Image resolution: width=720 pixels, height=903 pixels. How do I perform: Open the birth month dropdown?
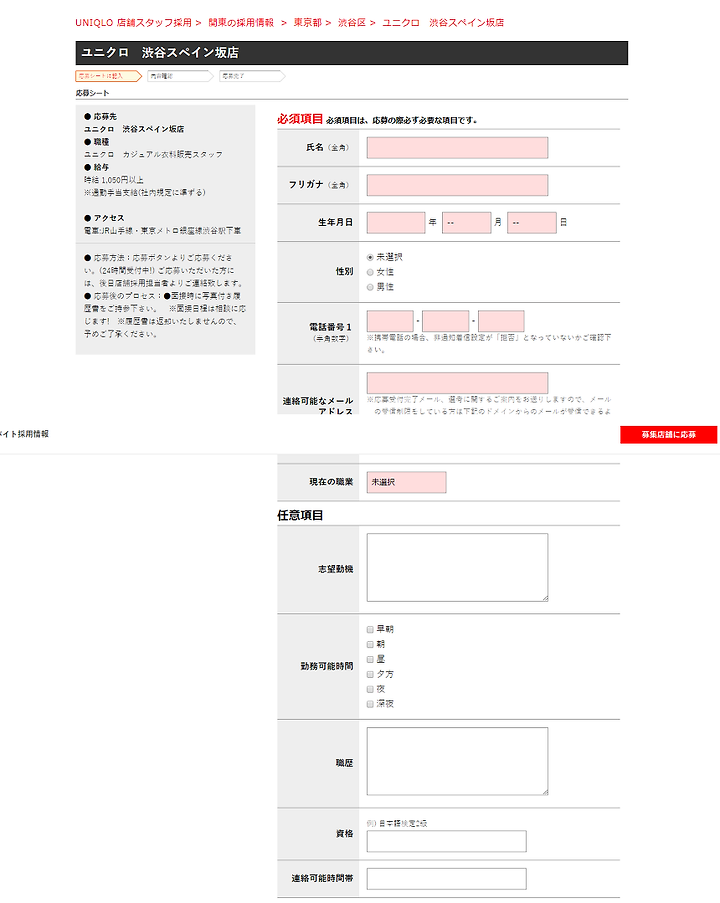[x=467, y=222]
